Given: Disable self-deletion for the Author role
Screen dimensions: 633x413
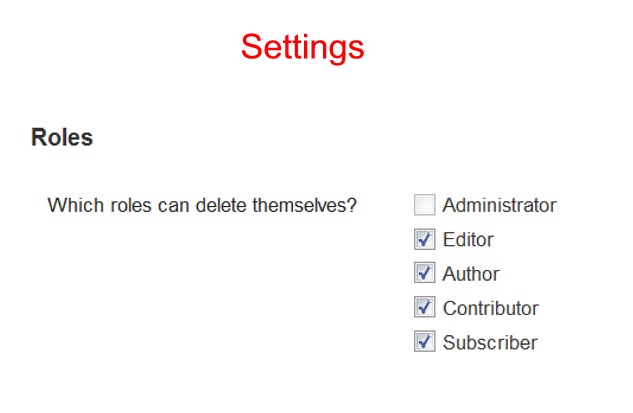Looking at the screenshot, I should tap(424, 274).
